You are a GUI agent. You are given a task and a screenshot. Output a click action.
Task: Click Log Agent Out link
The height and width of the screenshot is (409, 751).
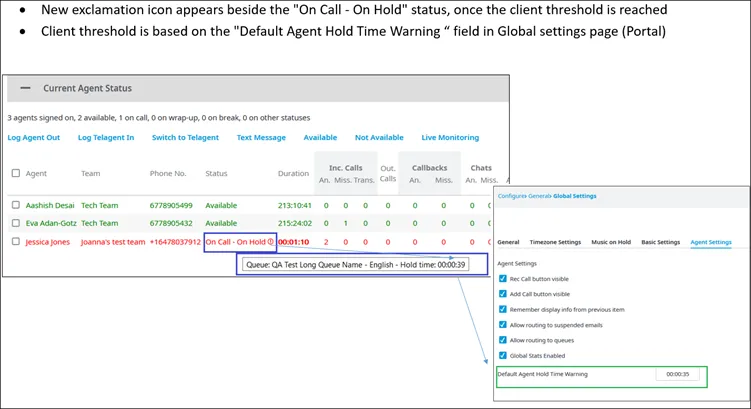(x=34, y=137)
